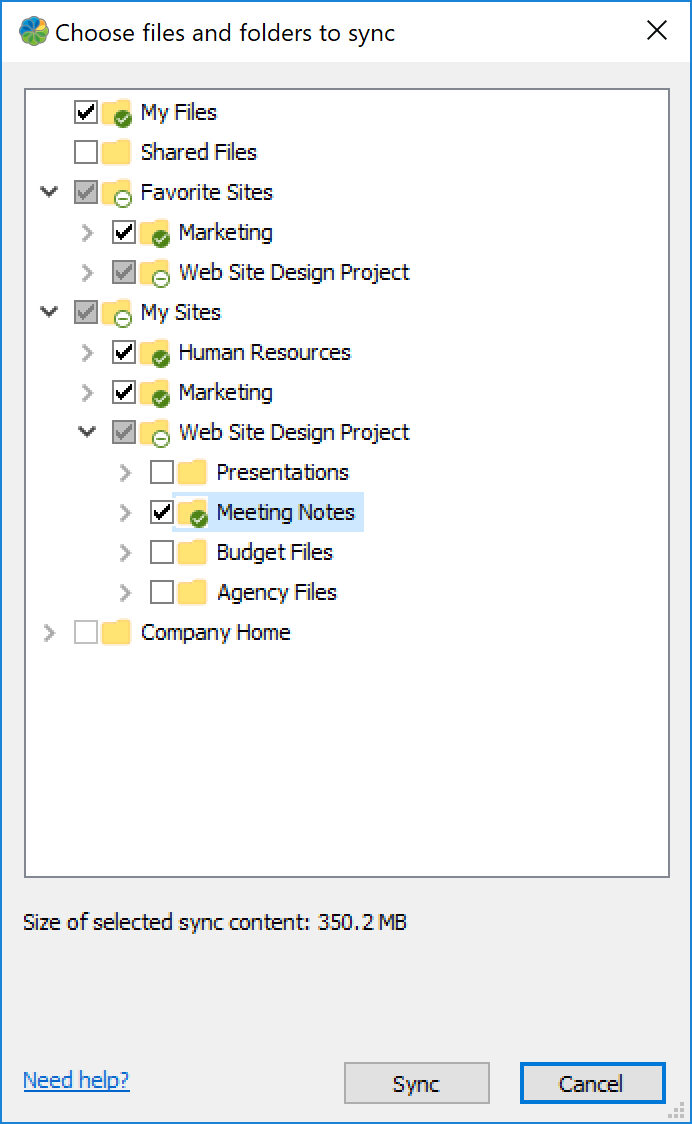Screen dimensions: 692x1124
Task: Enable the Agency Files checkbox
Action: (162, 592)
